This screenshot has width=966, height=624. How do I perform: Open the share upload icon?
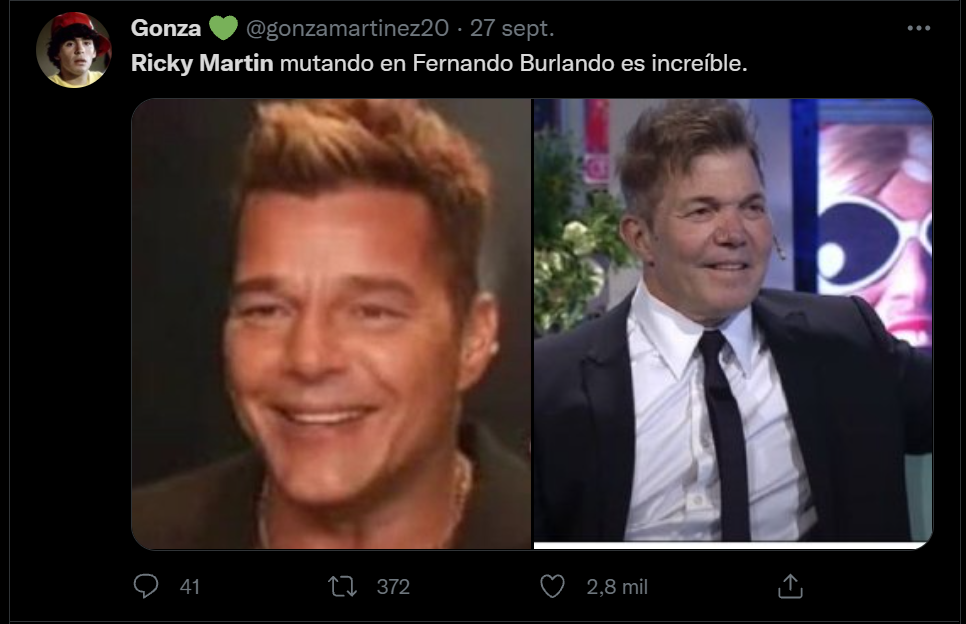(x=790, y=586)
